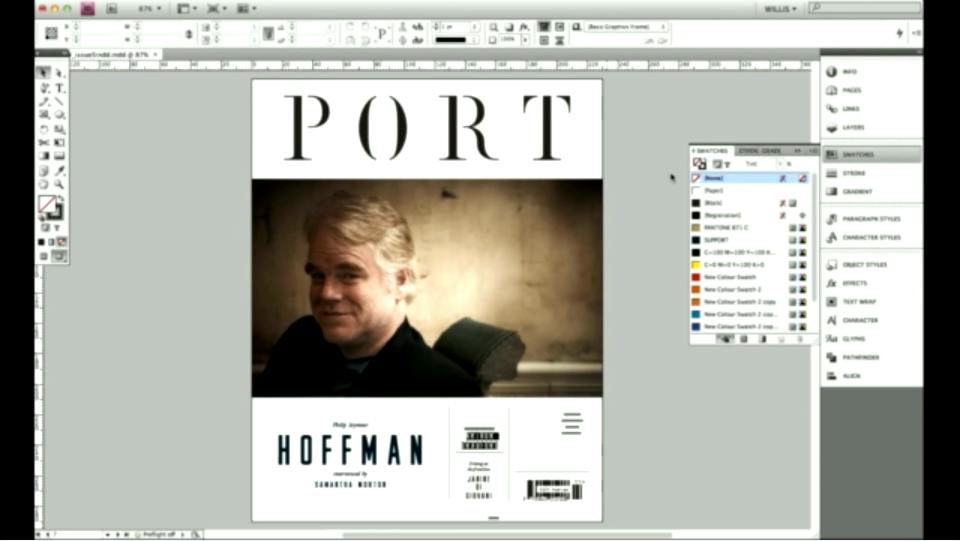Select the Scissors tool
The width and height of the screenshot is (960, 541).
44,143
